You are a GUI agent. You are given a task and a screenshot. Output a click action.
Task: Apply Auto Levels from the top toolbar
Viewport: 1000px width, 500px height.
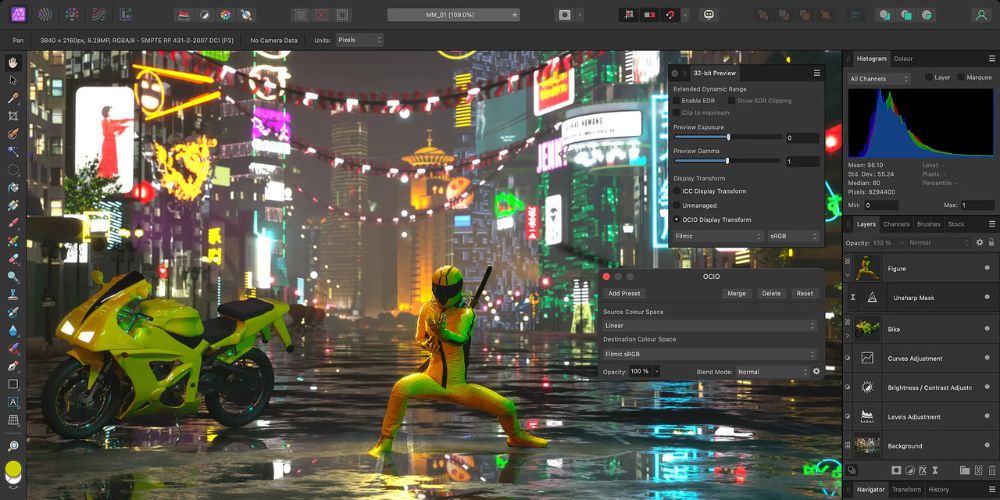pos(184,14)
